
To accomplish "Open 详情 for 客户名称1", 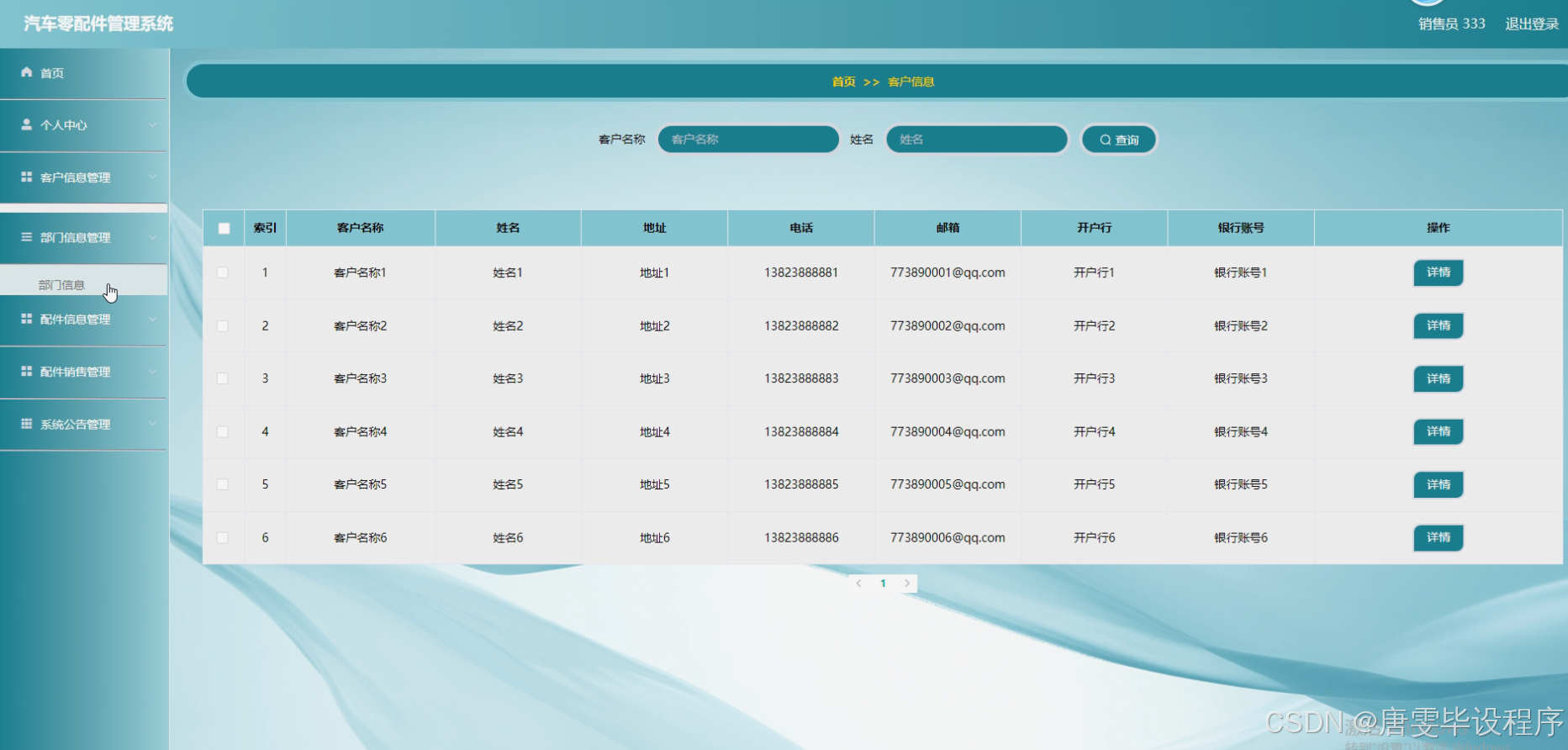I will coord(1439,272).
